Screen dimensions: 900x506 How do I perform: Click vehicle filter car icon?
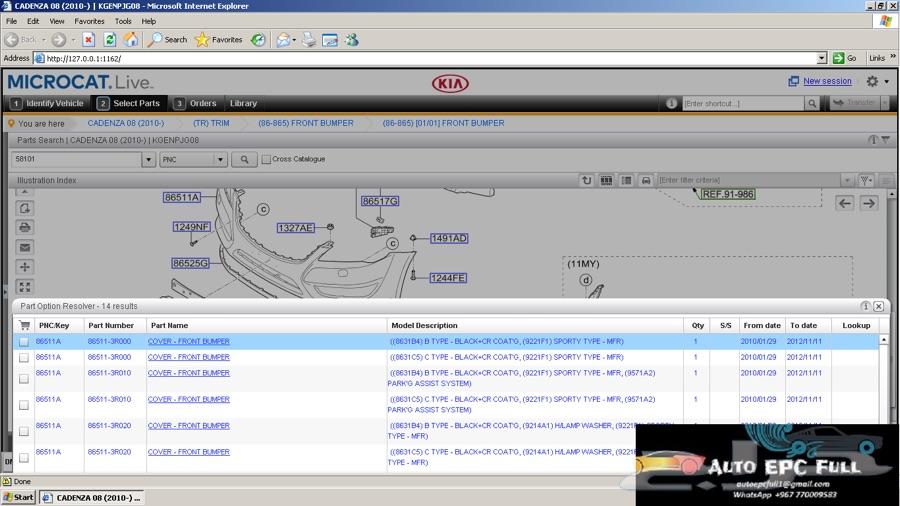tap(646, 180)
